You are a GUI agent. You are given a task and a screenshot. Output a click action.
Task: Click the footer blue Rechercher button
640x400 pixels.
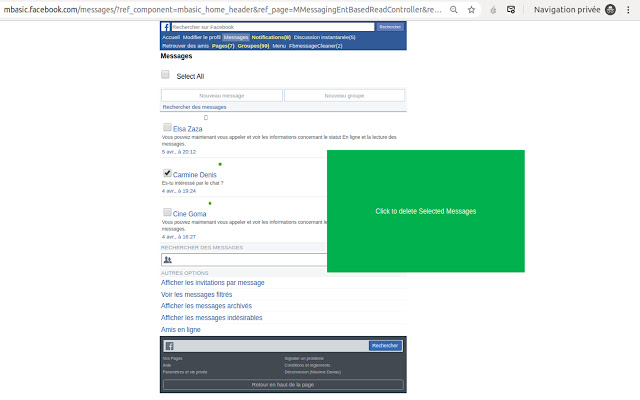[385, 346]
